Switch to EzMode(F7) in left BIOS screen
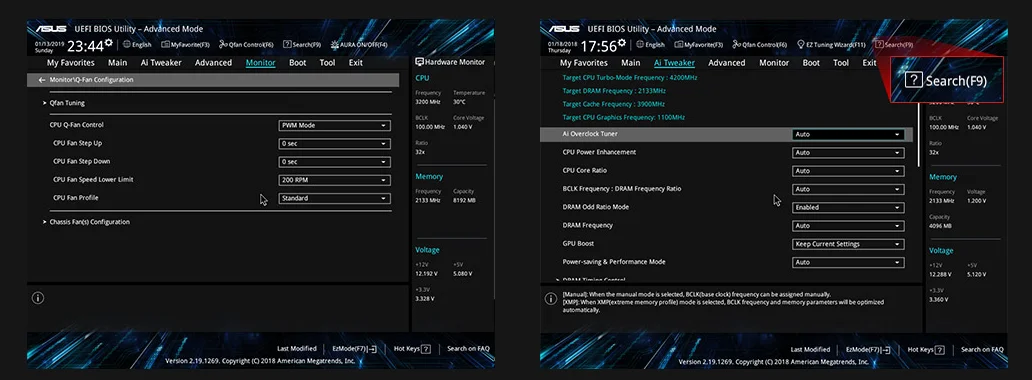The height and width of the screenshot is (380, 1032). tap(355, 349)
